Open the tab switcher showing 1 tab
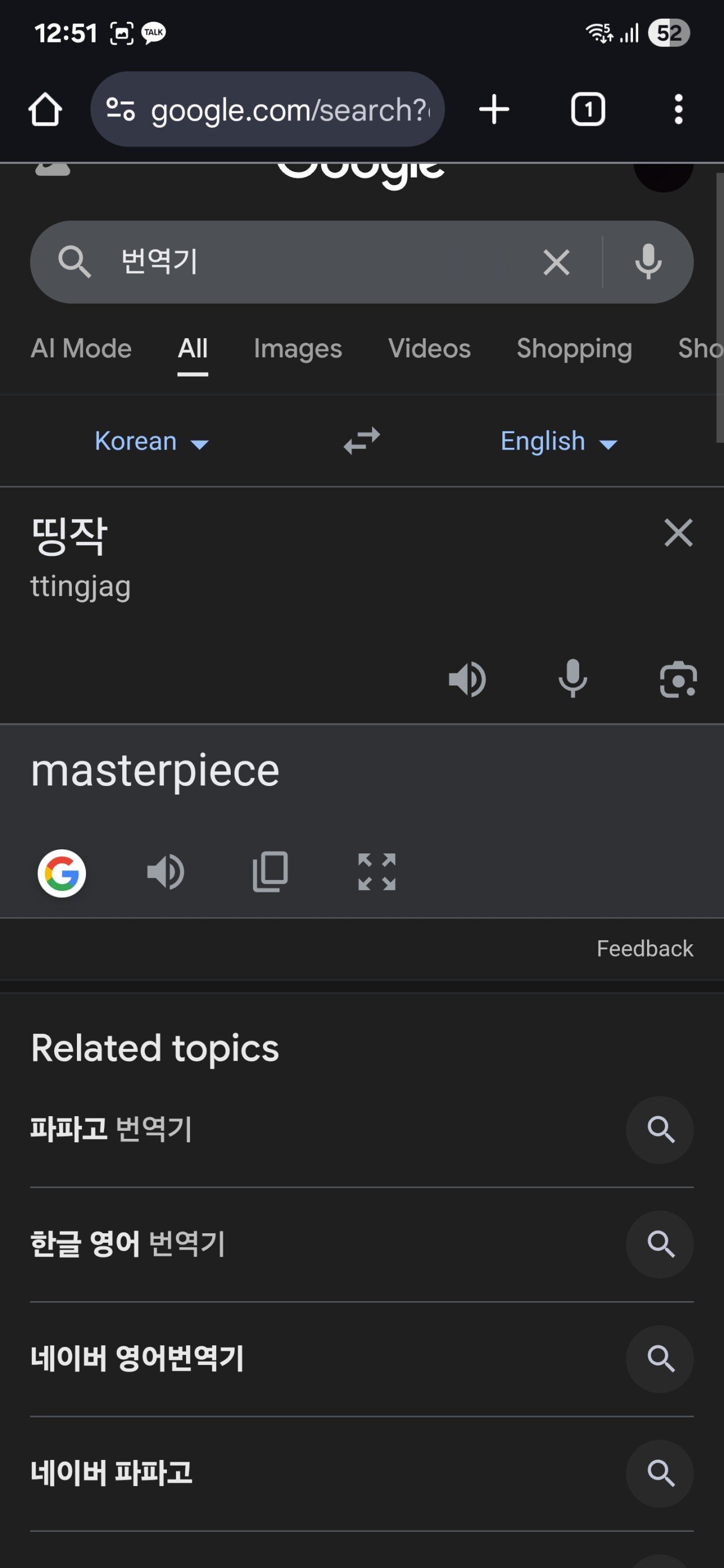The height and width of the screenshot is (1568, 724). 588,110
